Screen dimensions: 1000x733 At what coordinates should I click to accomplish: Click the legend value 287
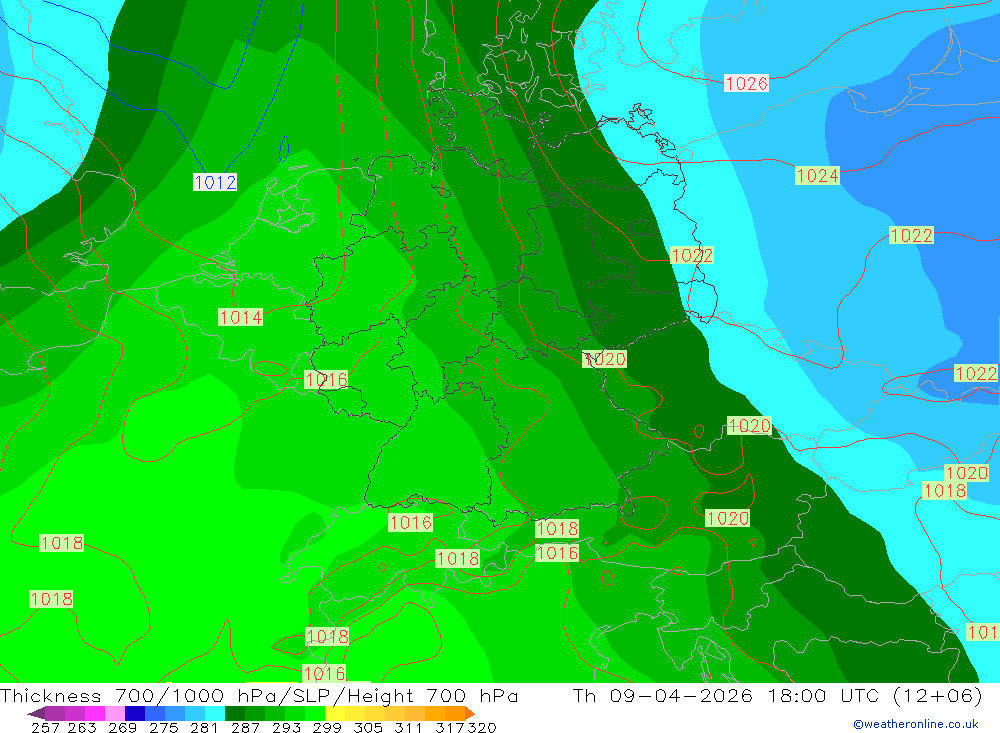tap(244, 727)
